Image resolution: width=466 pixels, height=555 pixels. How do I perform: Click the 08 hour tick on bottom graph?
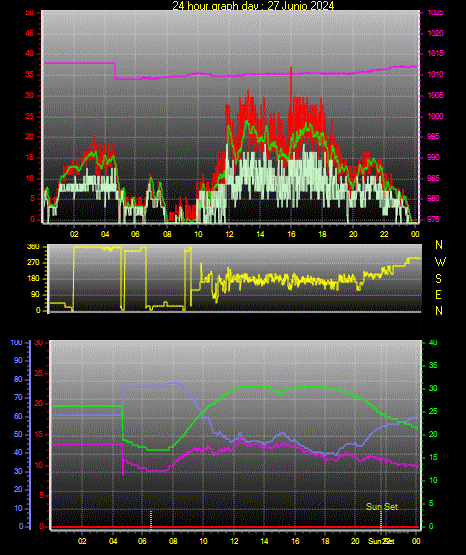(173, 541)
